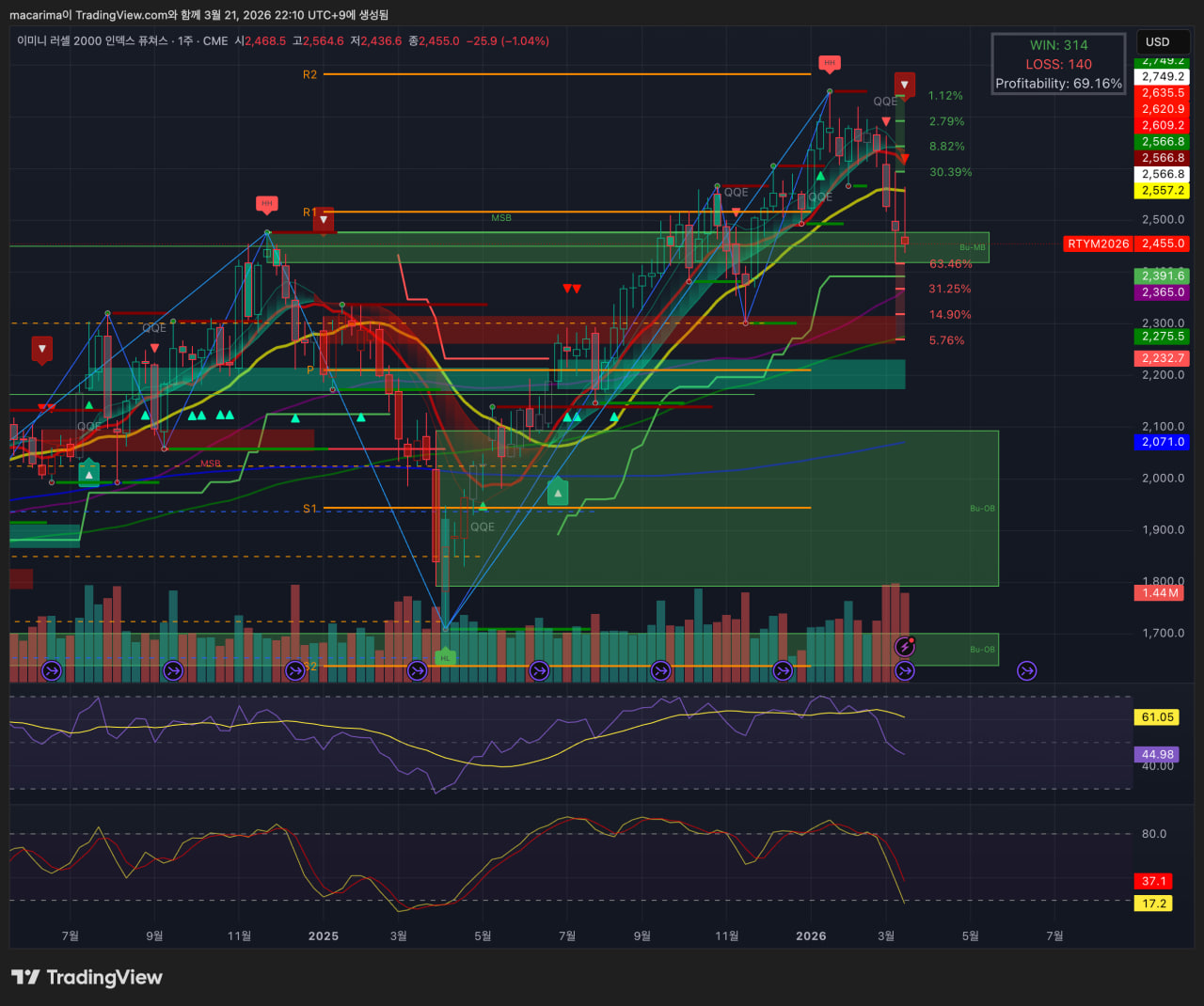Click the leftmost red down-arrow signal box
Viewport: 1204px width, 1006px height.
[x=41, y=350]
